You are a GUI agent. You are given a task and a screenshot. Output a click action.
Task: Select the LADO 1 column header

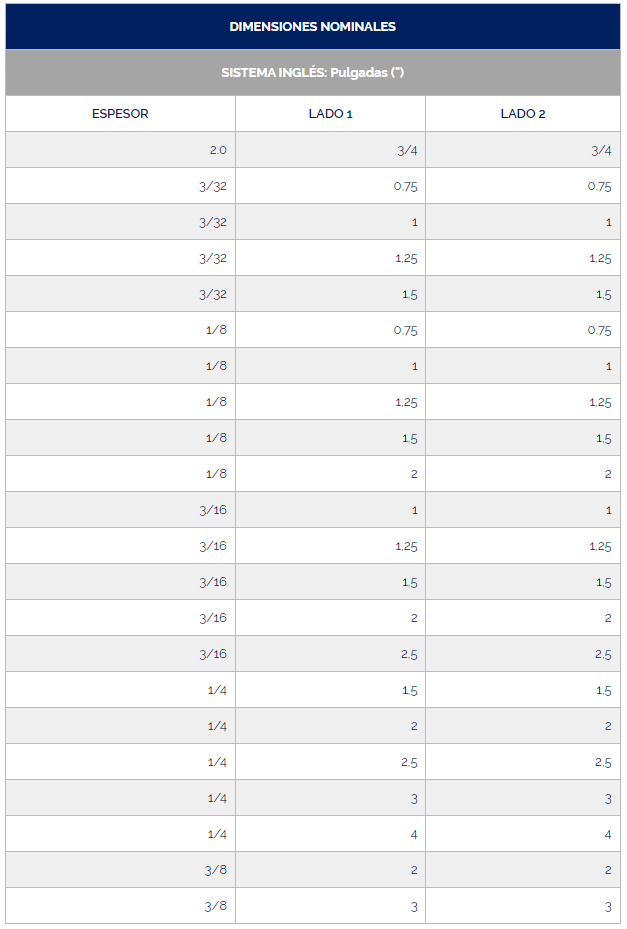coord(330,114)
